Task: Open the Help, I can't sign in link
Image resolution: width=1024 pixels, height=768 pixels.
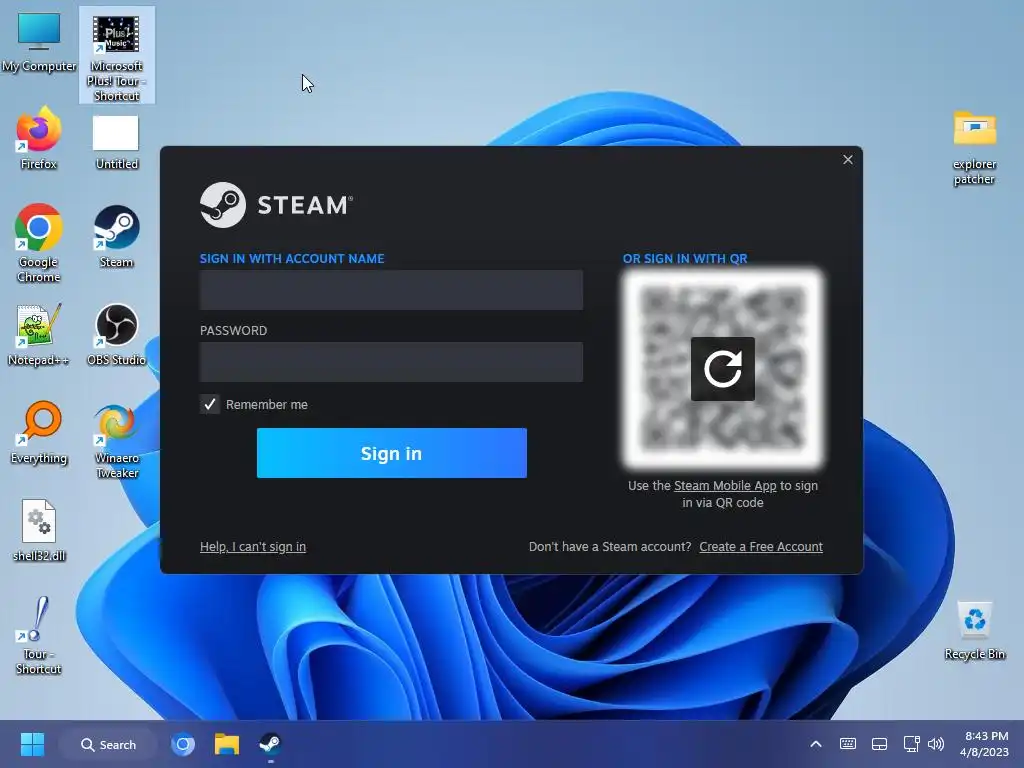Action: coord(253,547)
